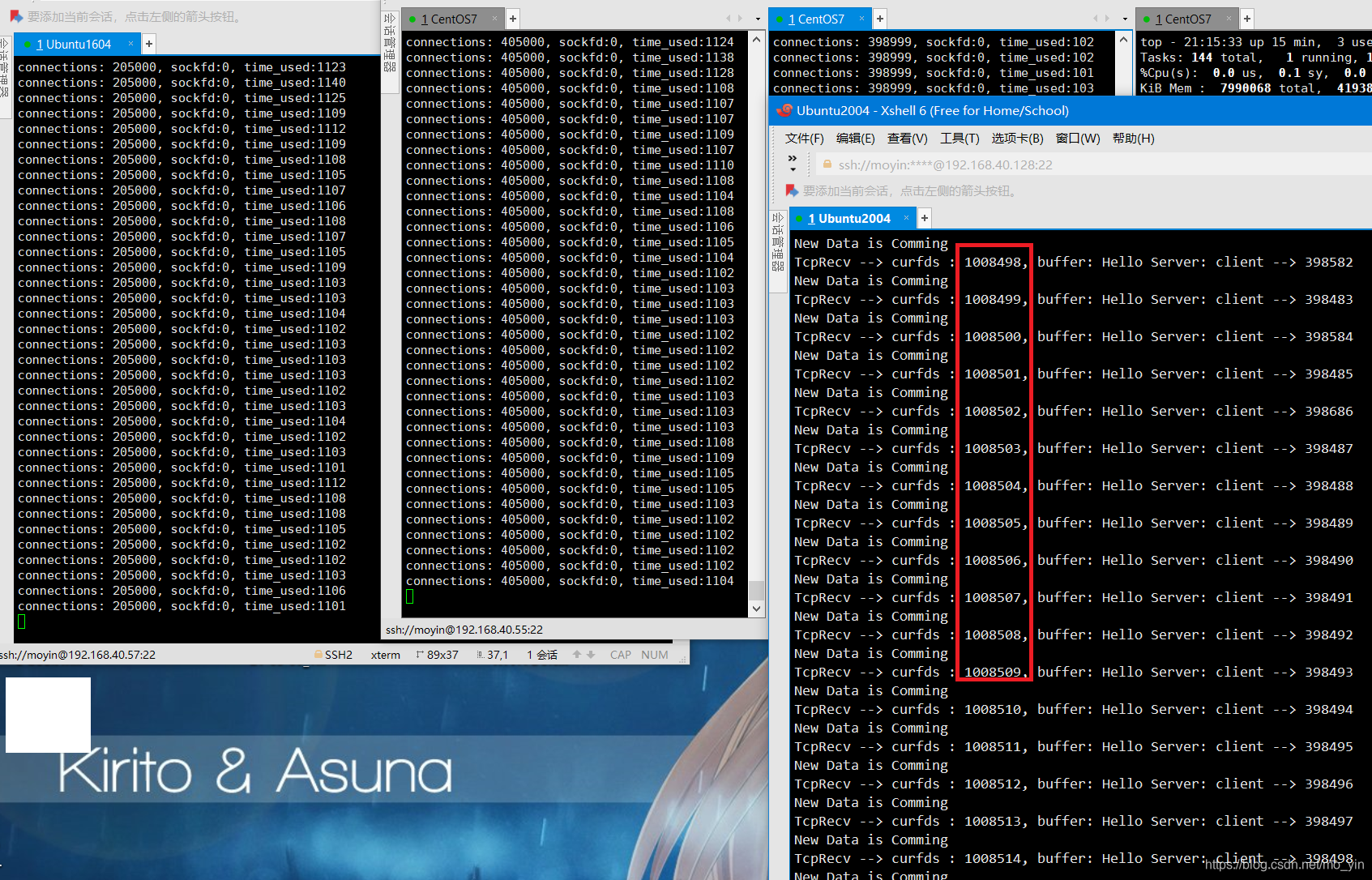Image resolution: width=1372 pixels, height=880 pixels.
Task: Open the 帮助(H) menu
Action: point(1133,139)
